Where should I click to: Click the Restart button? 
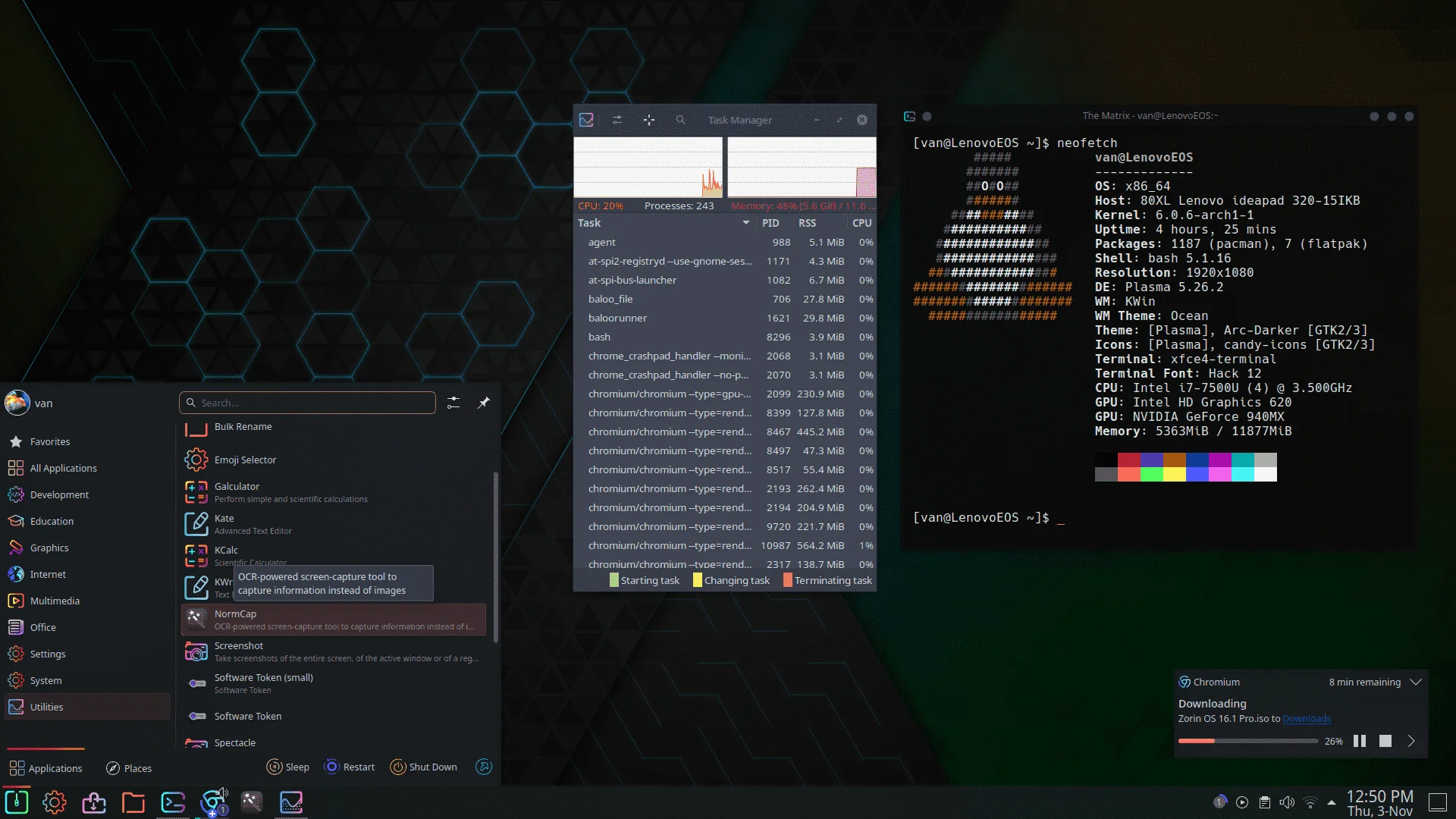point(350,767)
